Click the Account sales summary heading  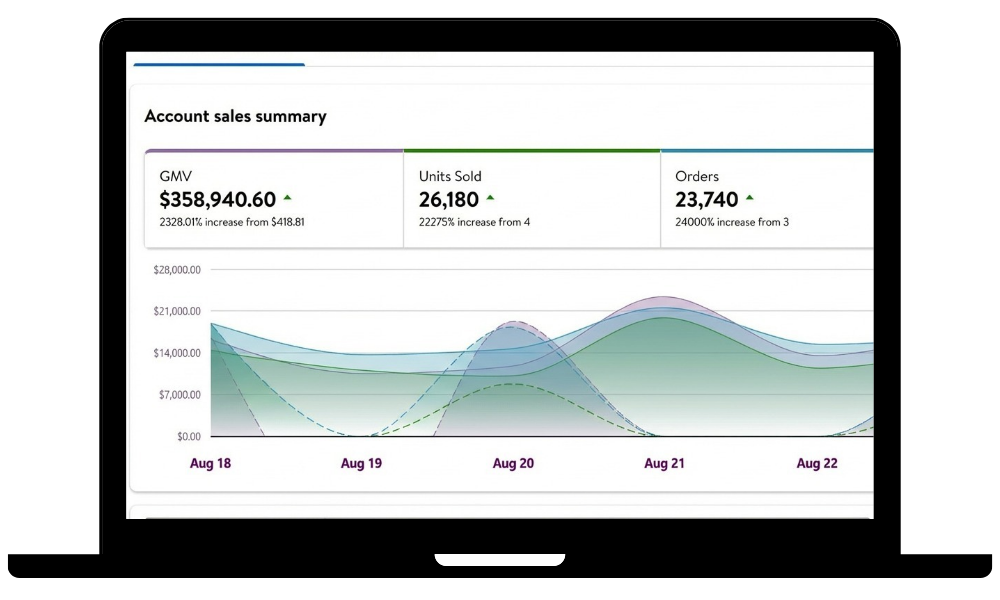(x=235, y=116)
